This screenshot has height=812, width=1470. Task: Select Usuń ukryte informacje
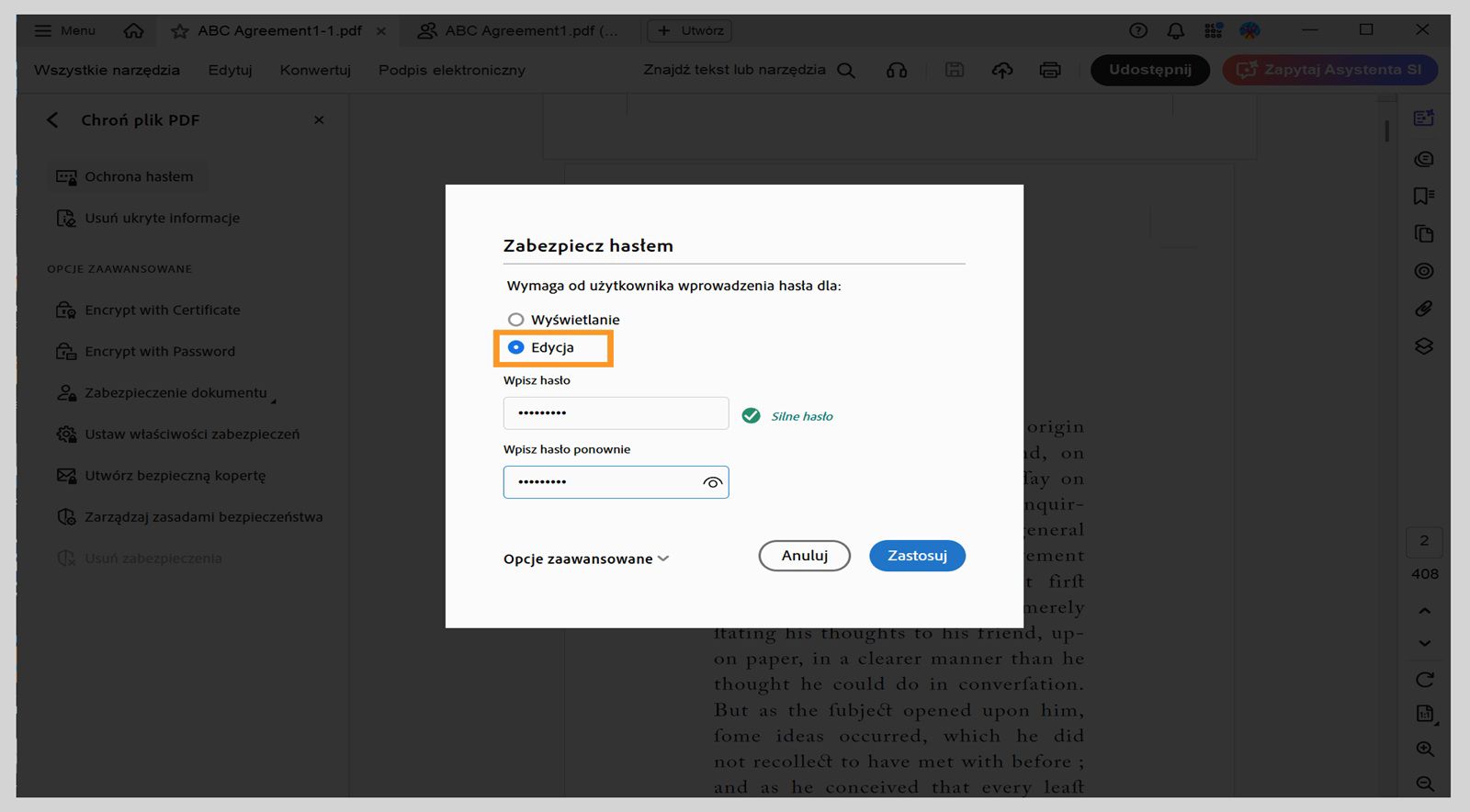click(148, 219)
